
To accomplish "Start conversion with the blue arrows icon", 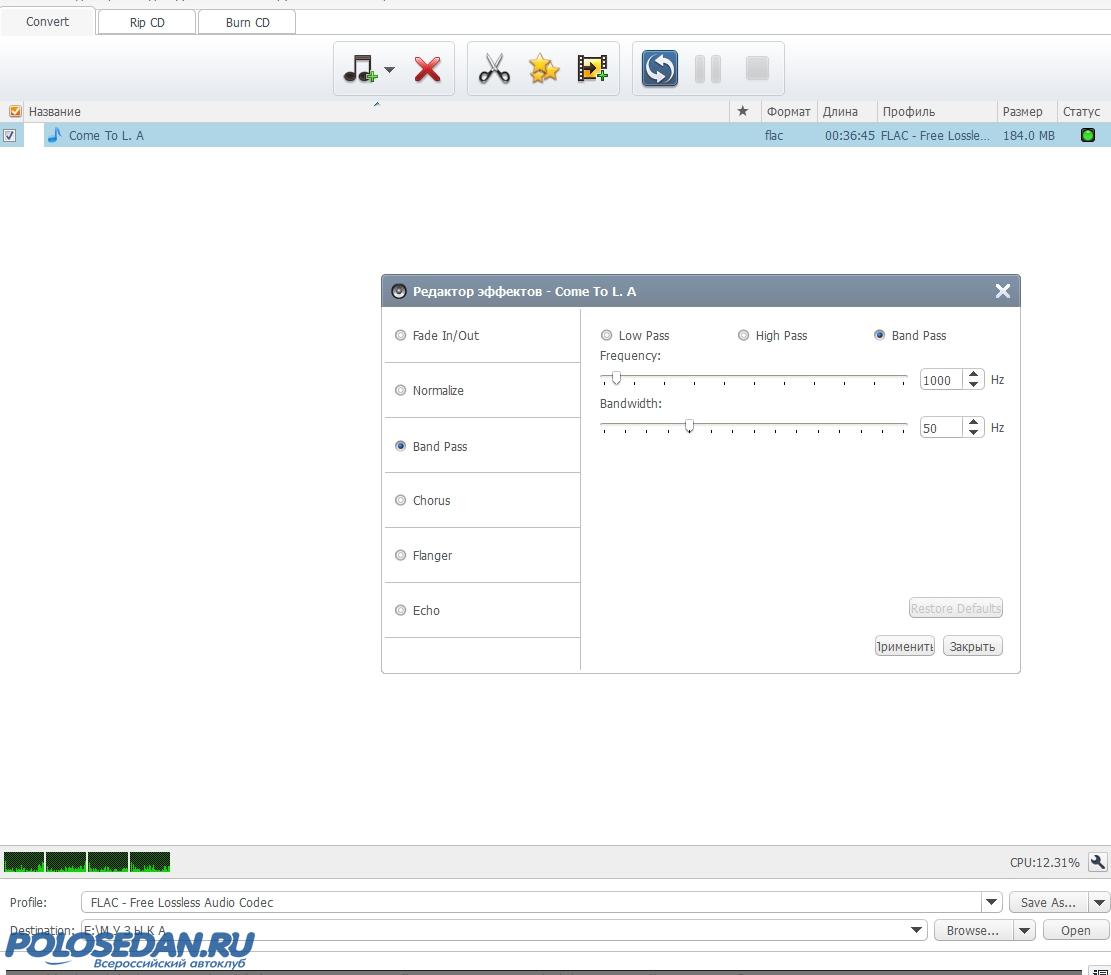I will 660,69.
